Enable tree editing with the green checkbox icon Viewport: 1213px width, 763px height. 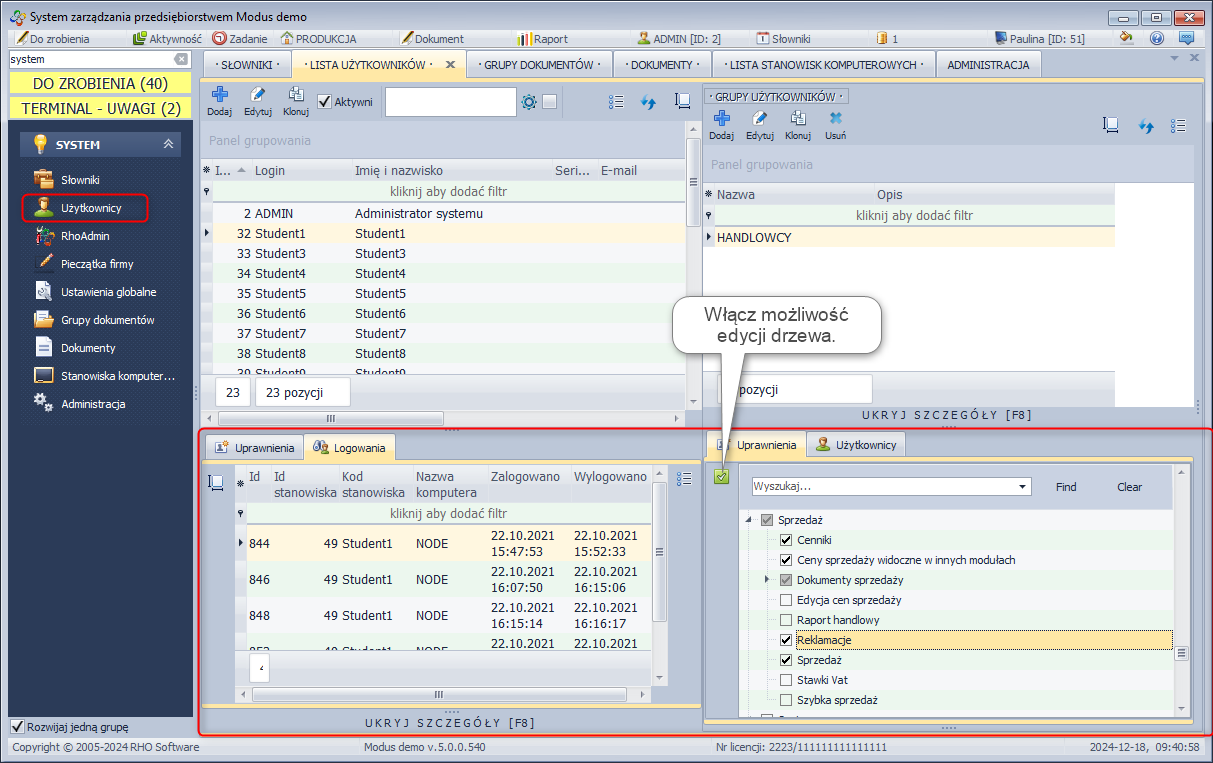pos(721,477)
